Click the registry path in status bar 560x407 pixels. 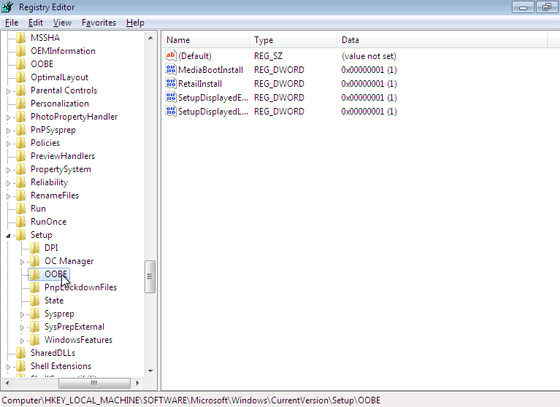pos(191,400)
